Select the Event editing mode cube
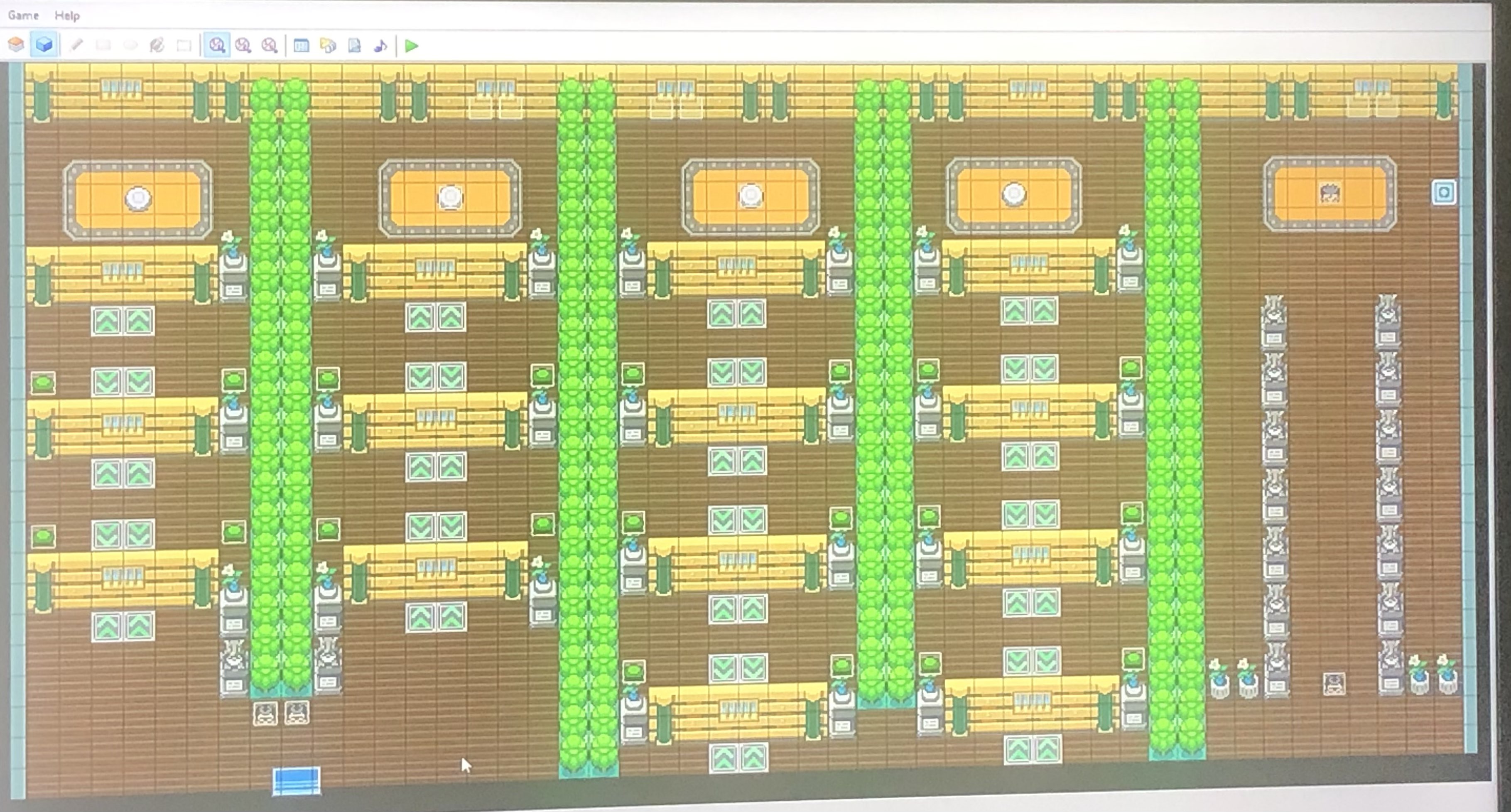The height and width of the screenshot is (812, 1511). (44, 44)
